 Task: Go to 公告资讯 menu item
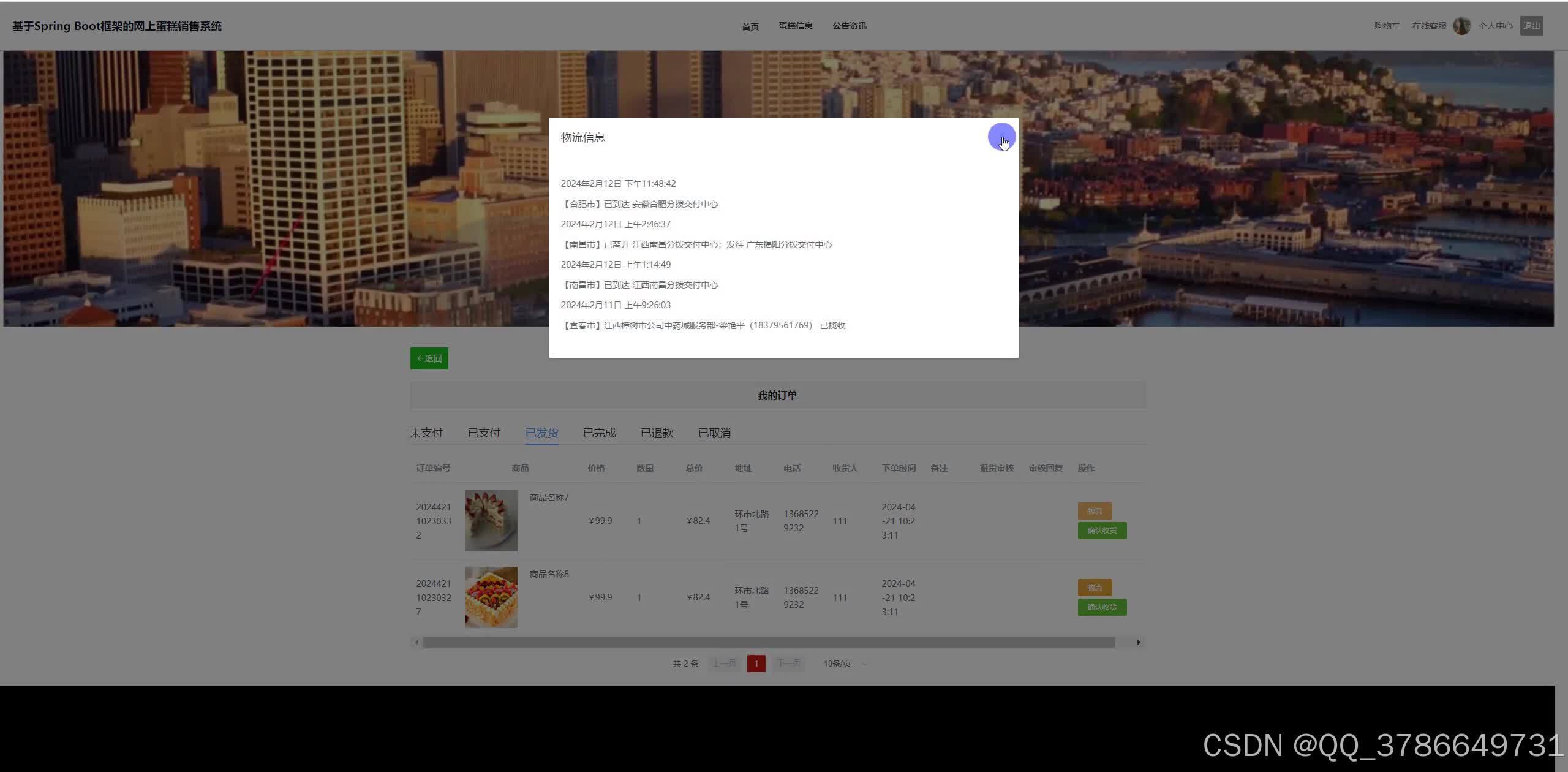(850, 26)
